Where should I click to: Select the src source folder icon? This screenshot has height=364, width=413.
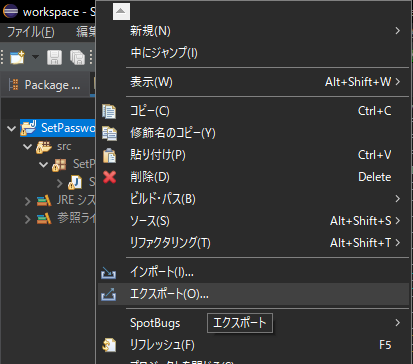[44, 146]
